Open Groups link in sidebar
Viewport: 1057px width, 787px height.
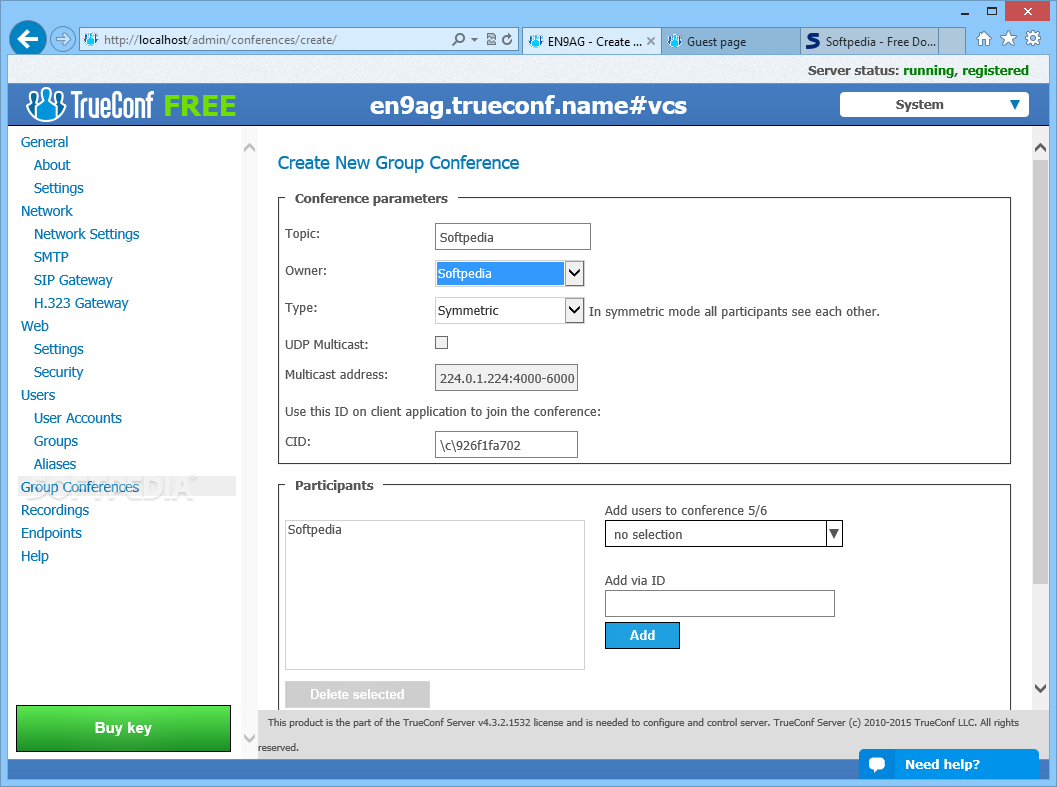pyautogui.click(x=56, y=440)
